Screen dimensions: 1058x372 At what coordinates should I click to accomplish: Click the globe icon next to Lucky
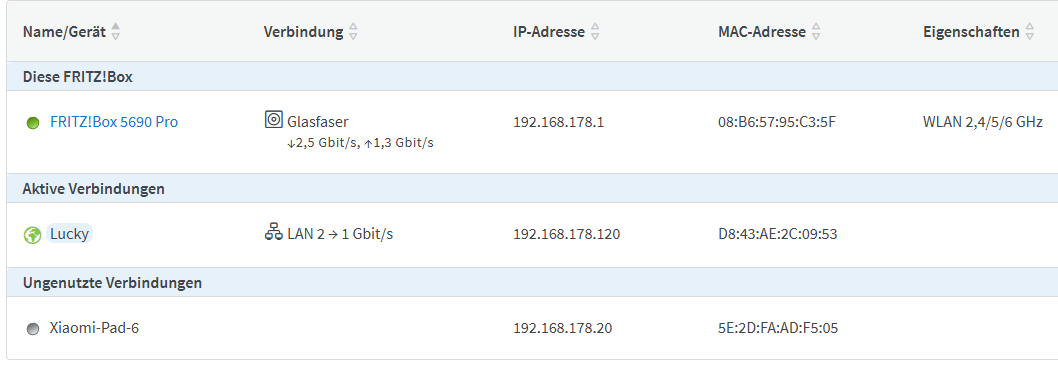pos(32,235)
